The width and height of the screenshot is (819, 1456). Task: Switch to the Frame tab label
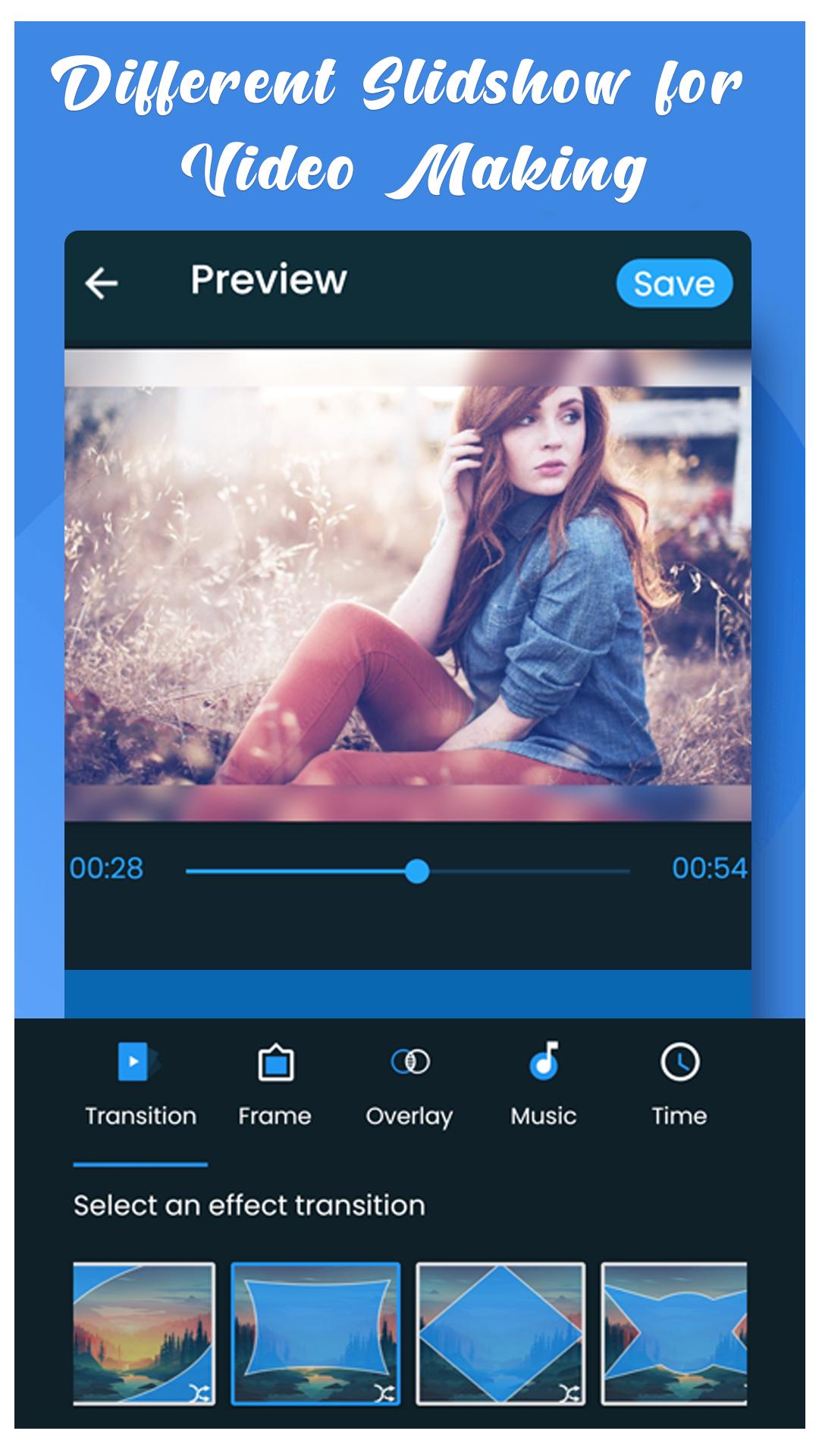(275, 1116)
